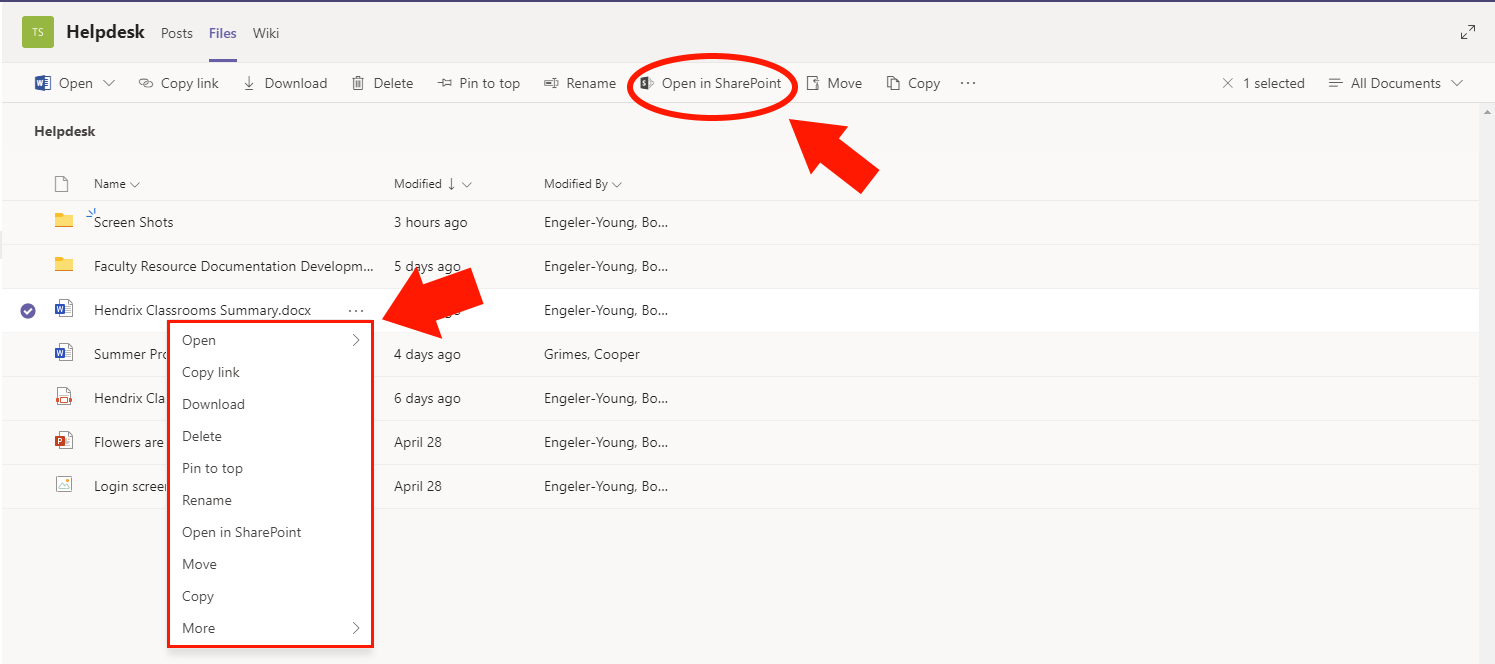Expand the Open submenu arrow in context menu
Image resolution: width=1495 pixels, height=664 pixels.
click(356, 340)
